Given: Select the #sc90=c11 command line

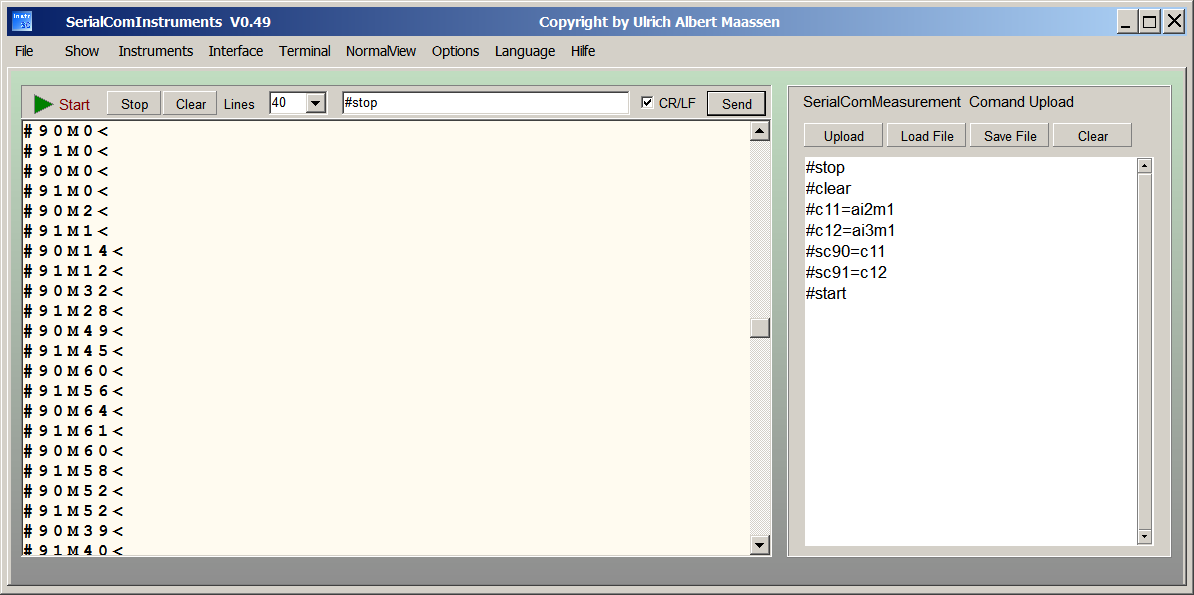Looking at the screenshot, I should click(845, 251).
